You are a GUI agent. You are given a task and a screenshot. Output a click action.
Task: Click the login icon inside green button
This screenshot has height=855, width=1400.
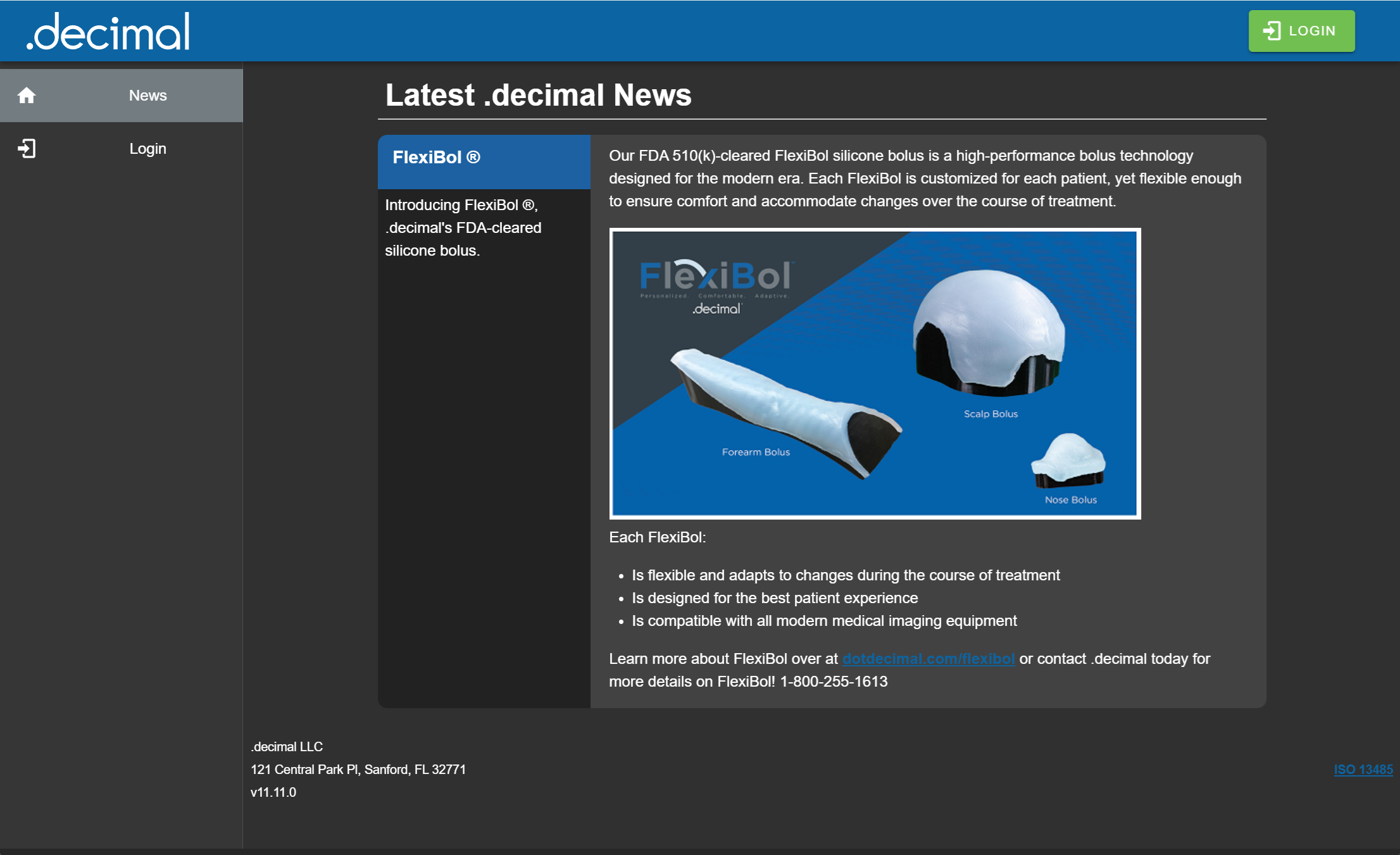1272,31
